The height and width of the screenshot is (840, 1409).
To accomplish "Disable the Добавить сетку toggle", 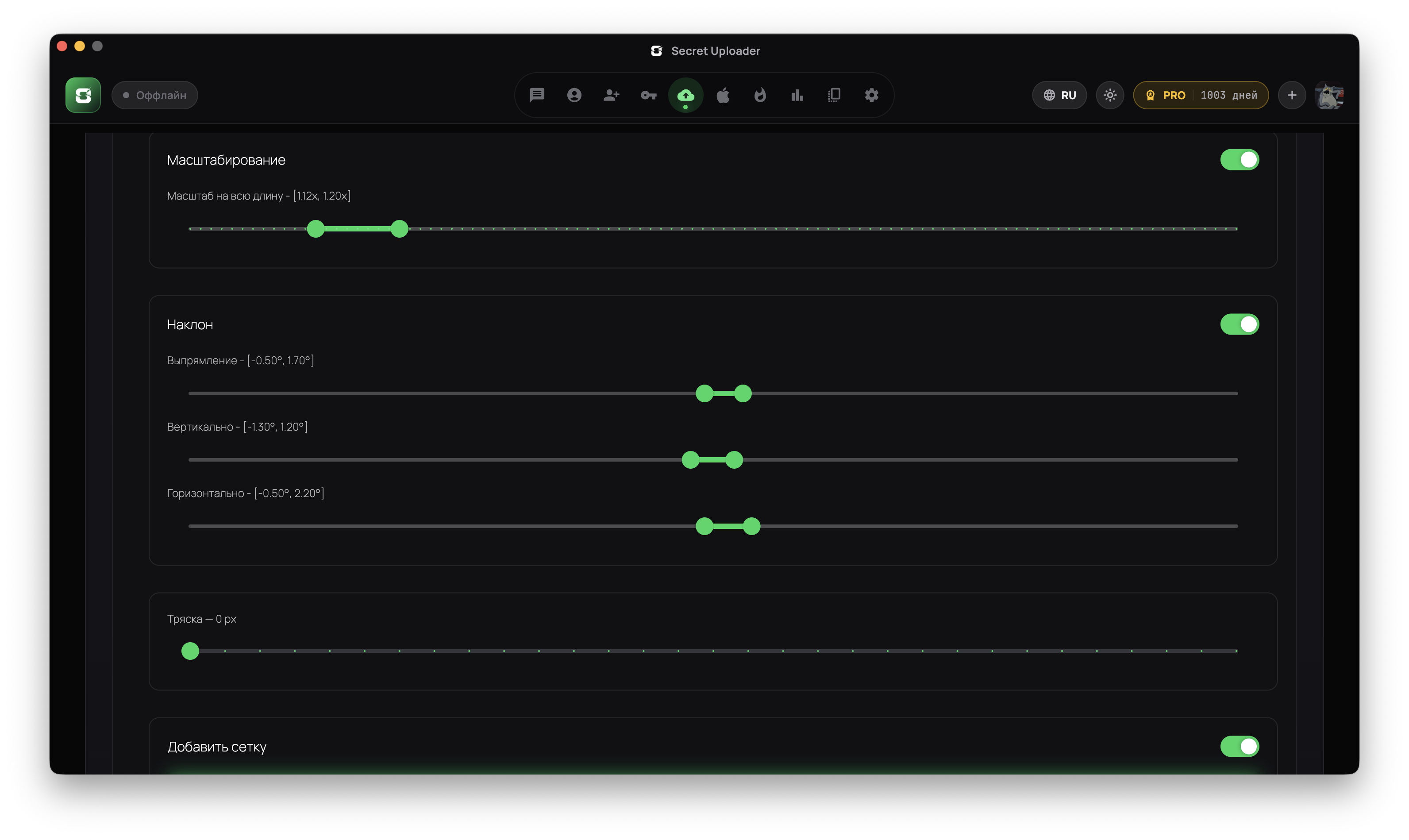I will [x=1239, y=747].
